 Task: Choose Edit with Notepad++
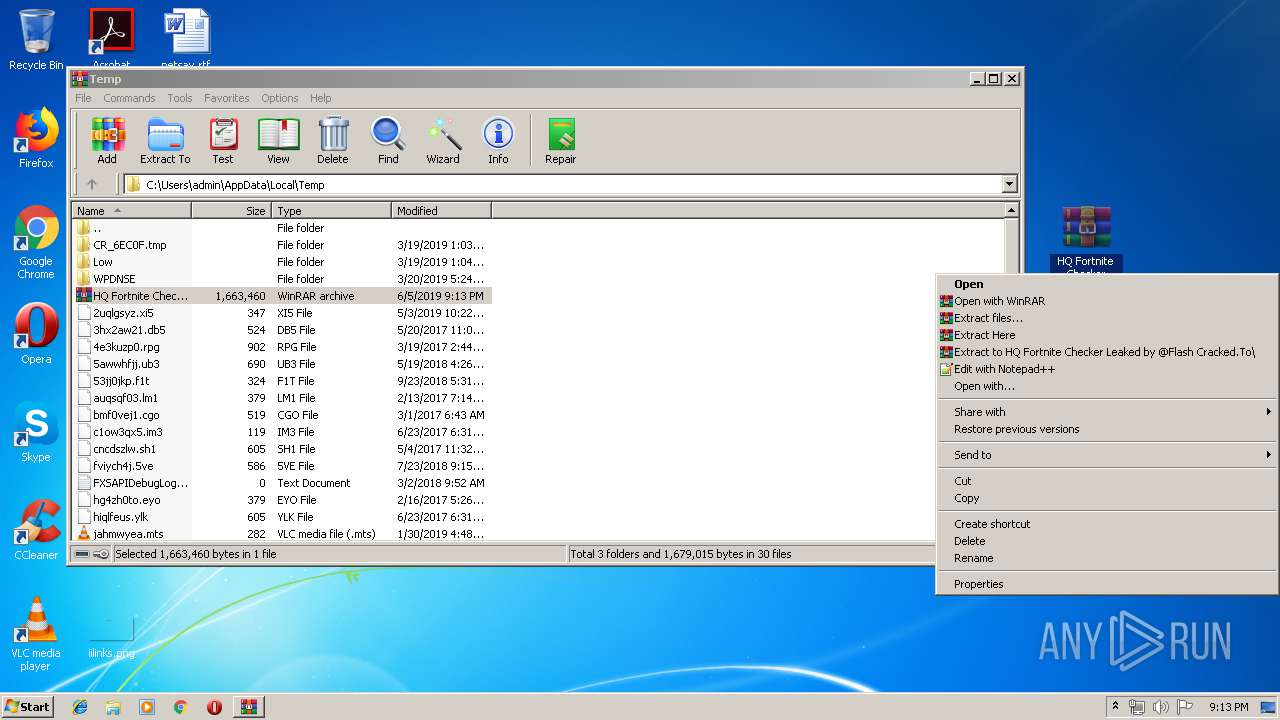(x=1108, y=369)
